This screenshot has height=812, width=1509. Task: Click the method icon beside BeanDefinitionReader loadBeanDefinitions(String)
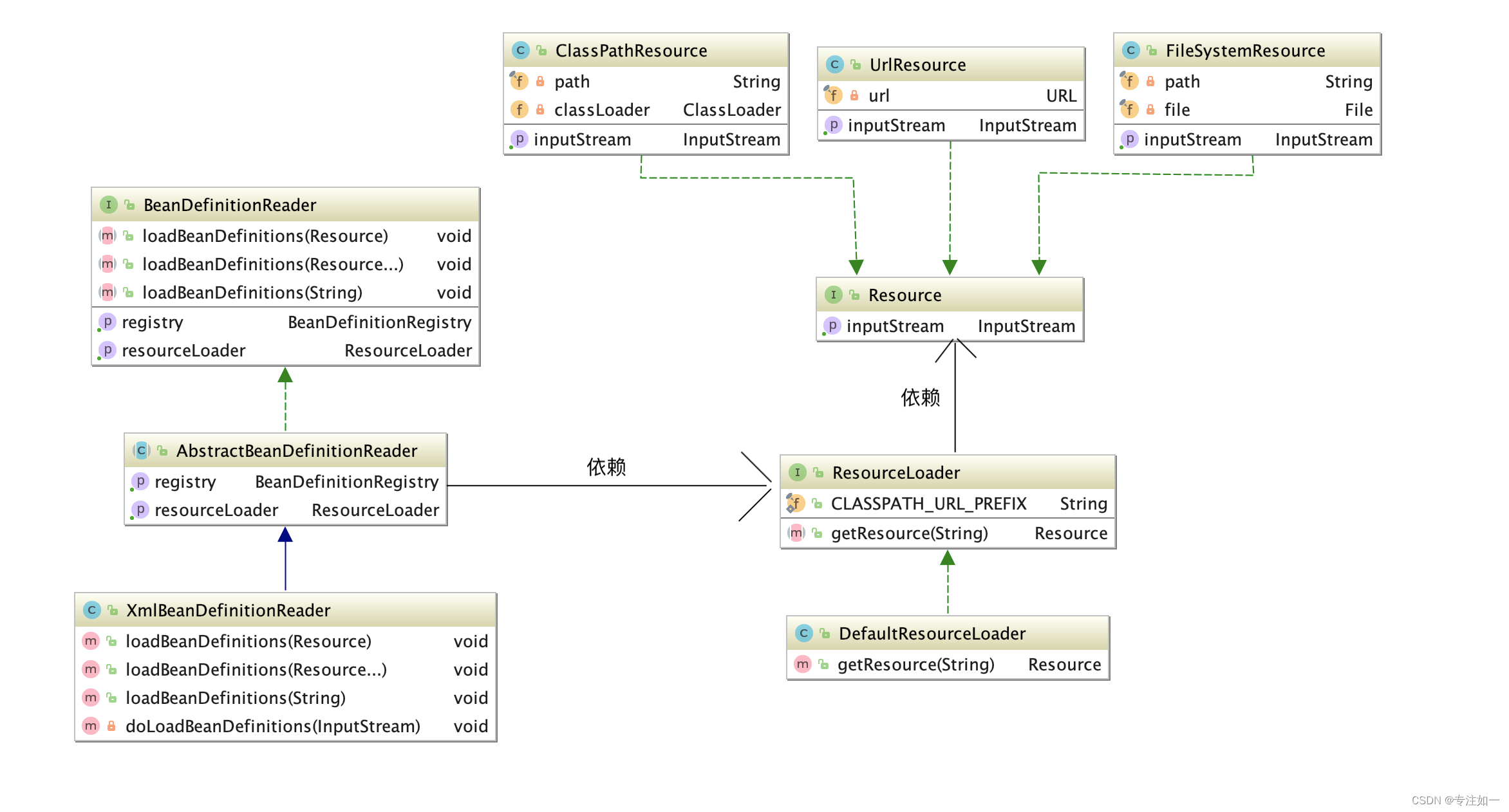107,292
